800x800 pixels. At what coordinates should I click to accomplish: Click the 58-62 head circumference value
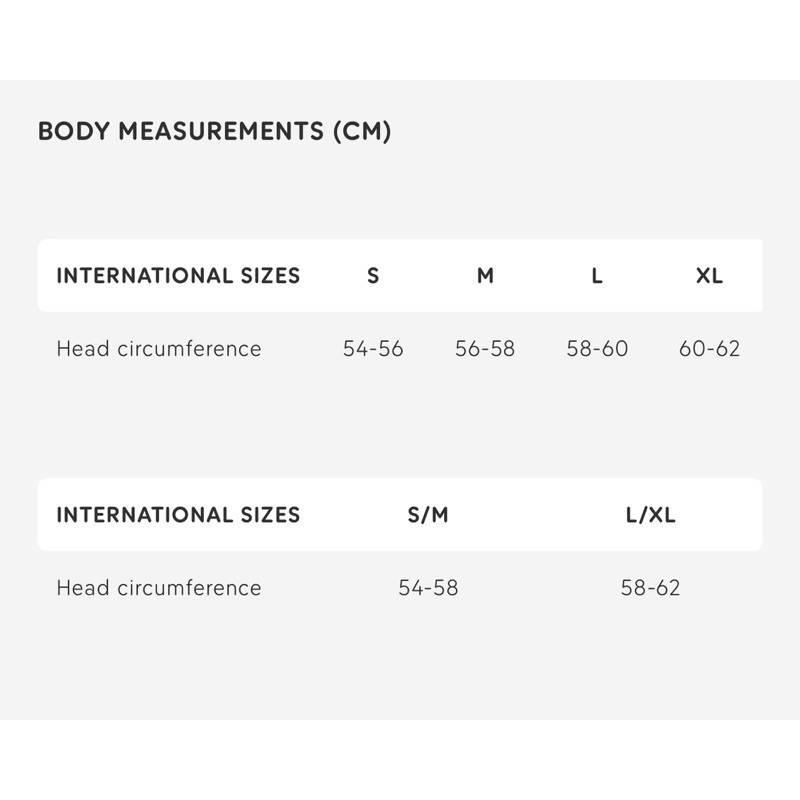651,588
